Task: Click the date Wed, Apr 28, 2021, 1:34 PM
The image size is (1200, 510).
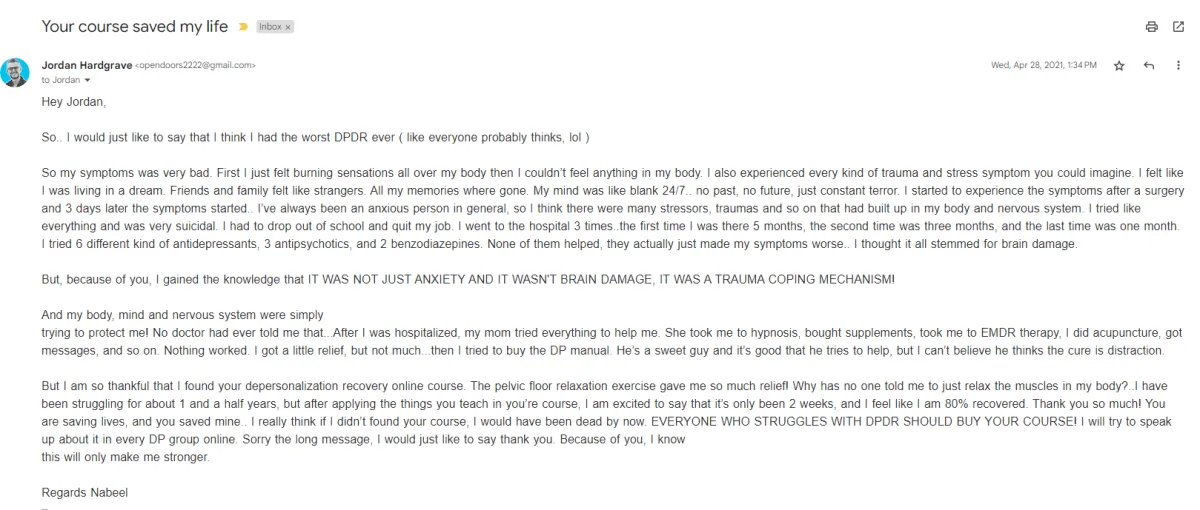Action: 1044,65
